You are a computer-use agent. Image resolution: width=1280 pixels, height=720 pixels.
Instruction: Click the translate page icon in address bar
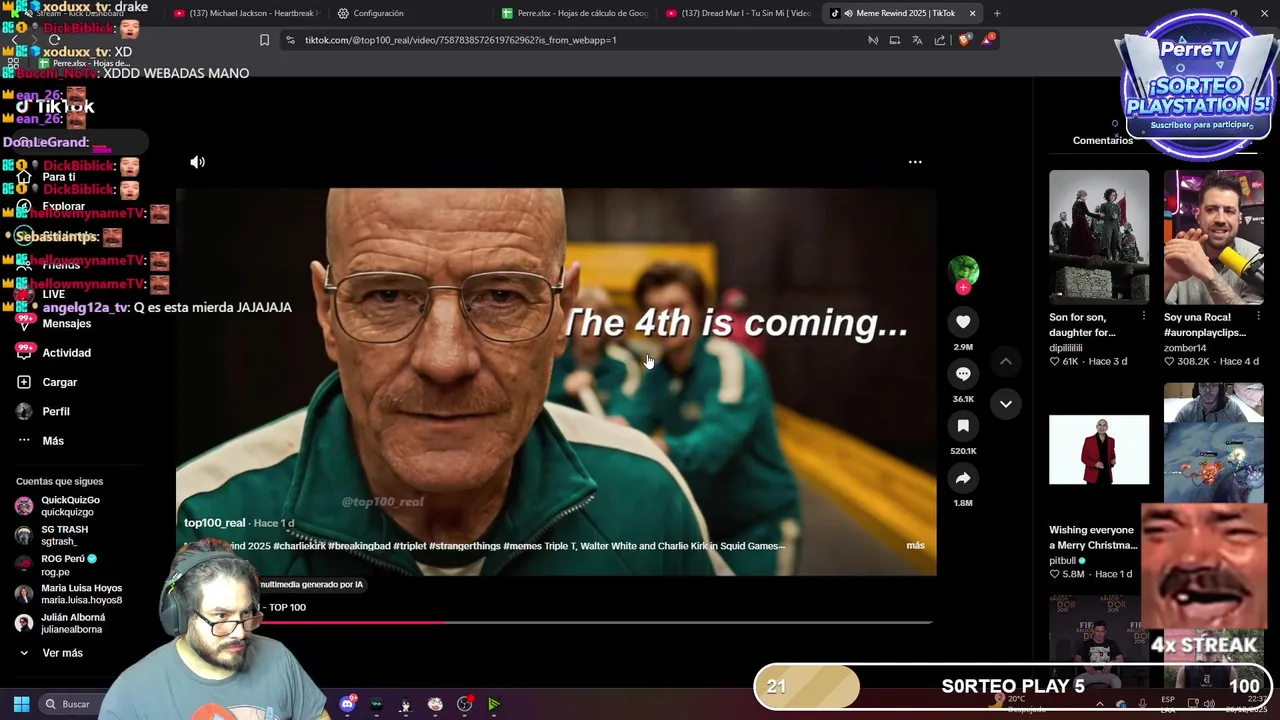tap(917, 40)
